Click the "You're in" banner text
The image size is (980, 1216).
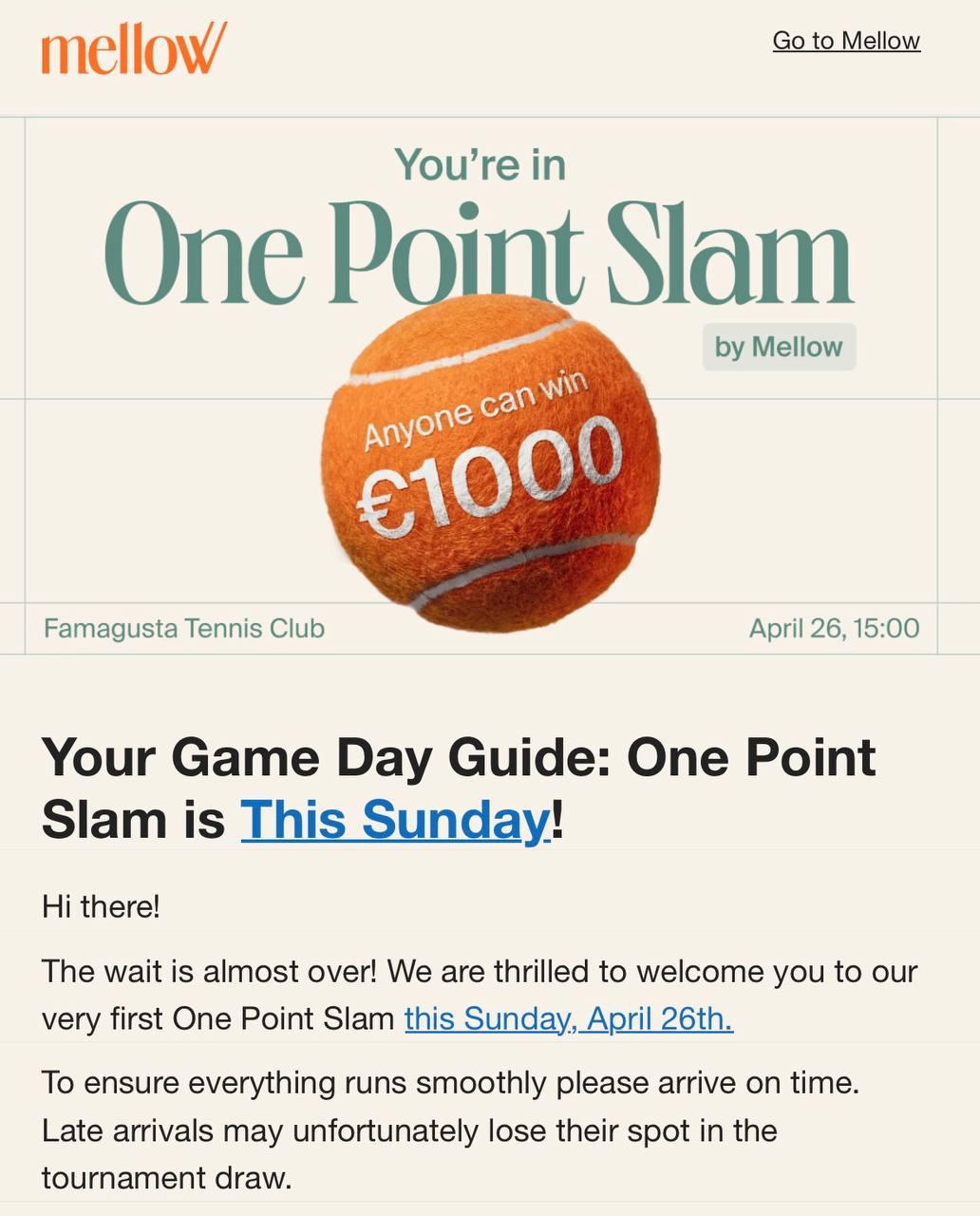480,164
